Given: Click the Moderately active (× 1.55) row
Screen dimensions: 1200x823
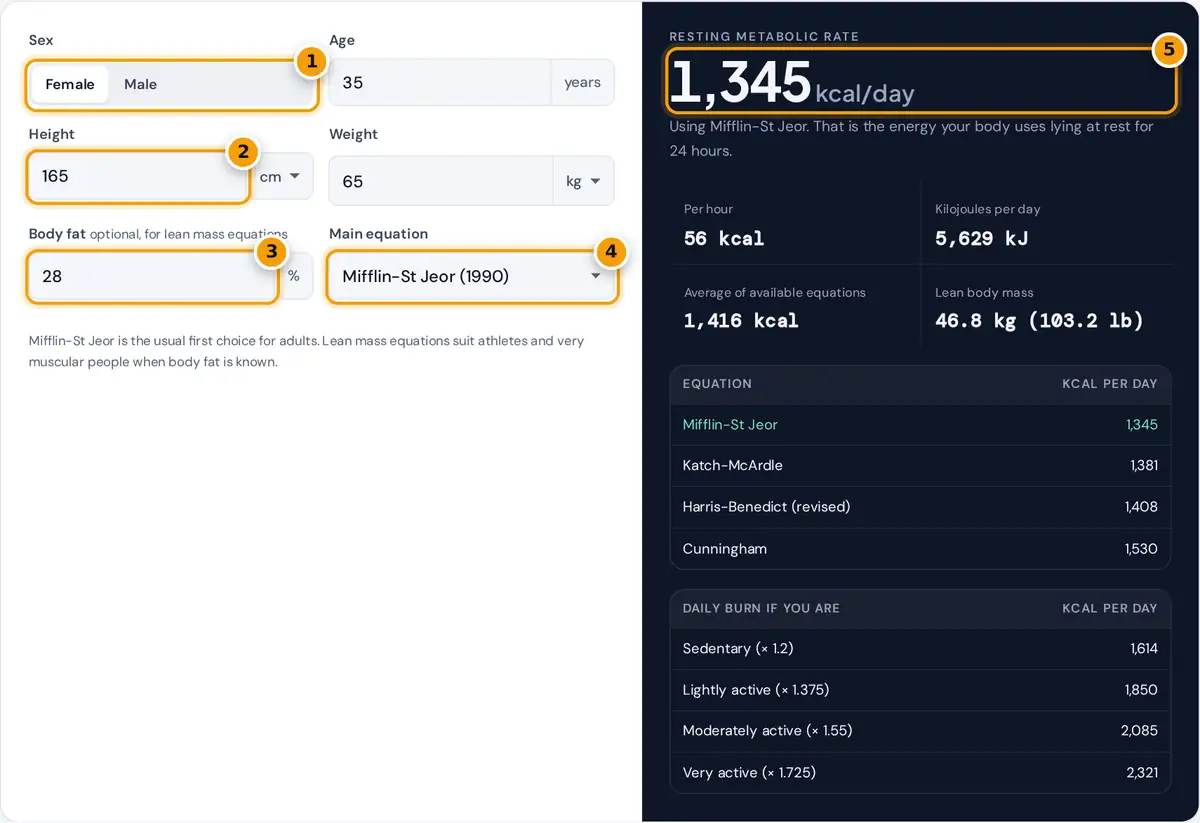Looking at the screenshot, I should pyautogui.click(x=920, y=731).
